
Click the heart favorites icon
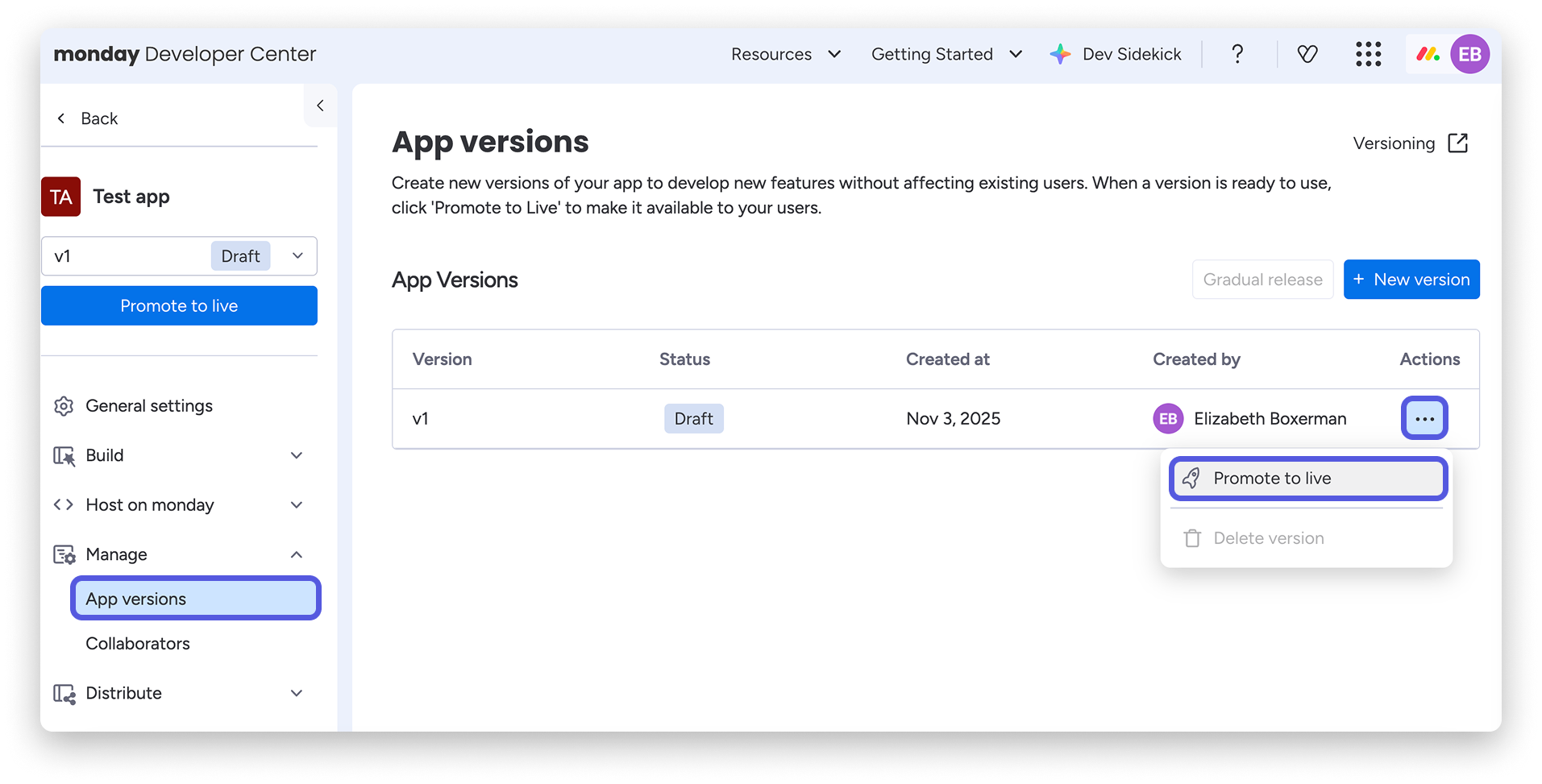pyautogui.click(x=1307, y=54)
